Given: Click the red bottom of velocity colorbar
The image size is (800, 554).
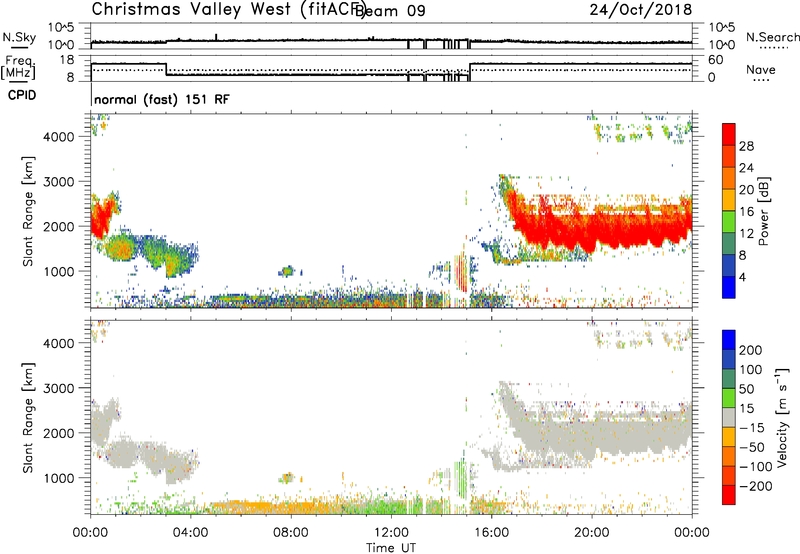Looking at the screenshot, I should 729,495.
